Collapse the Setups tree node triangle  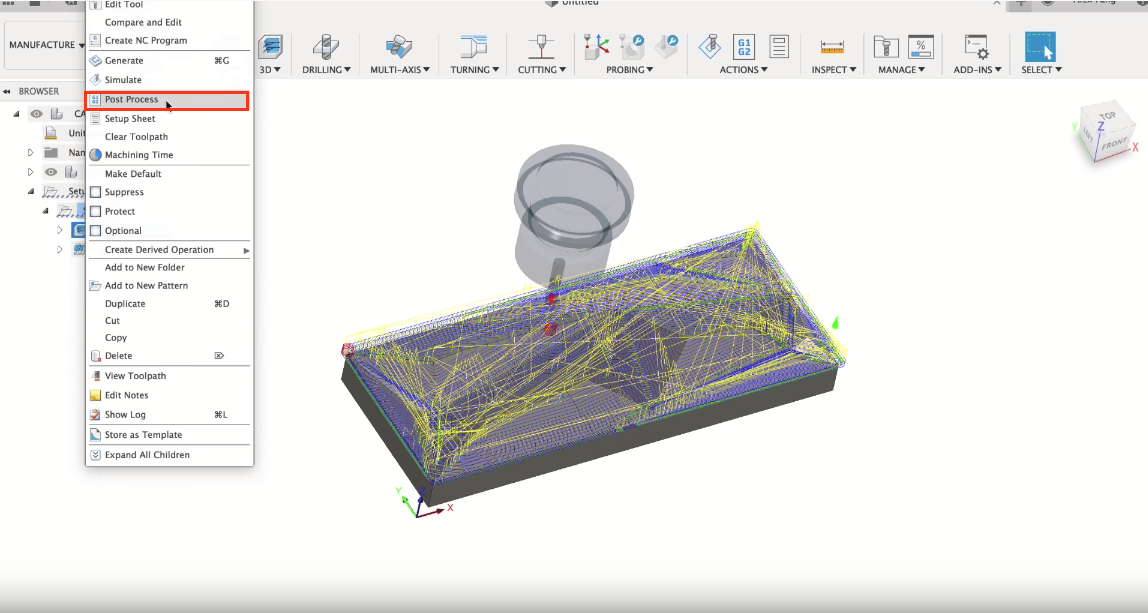click(31, 191)
